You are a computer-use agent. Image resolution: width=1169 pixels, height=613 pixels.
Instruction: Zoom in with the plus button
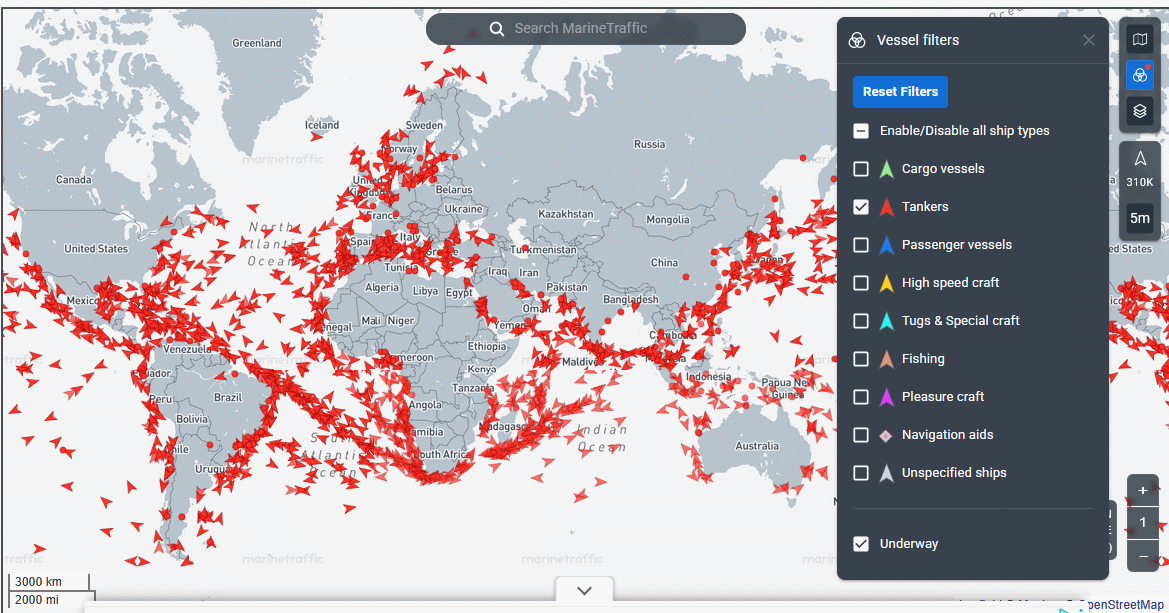tap(1143, 490)
